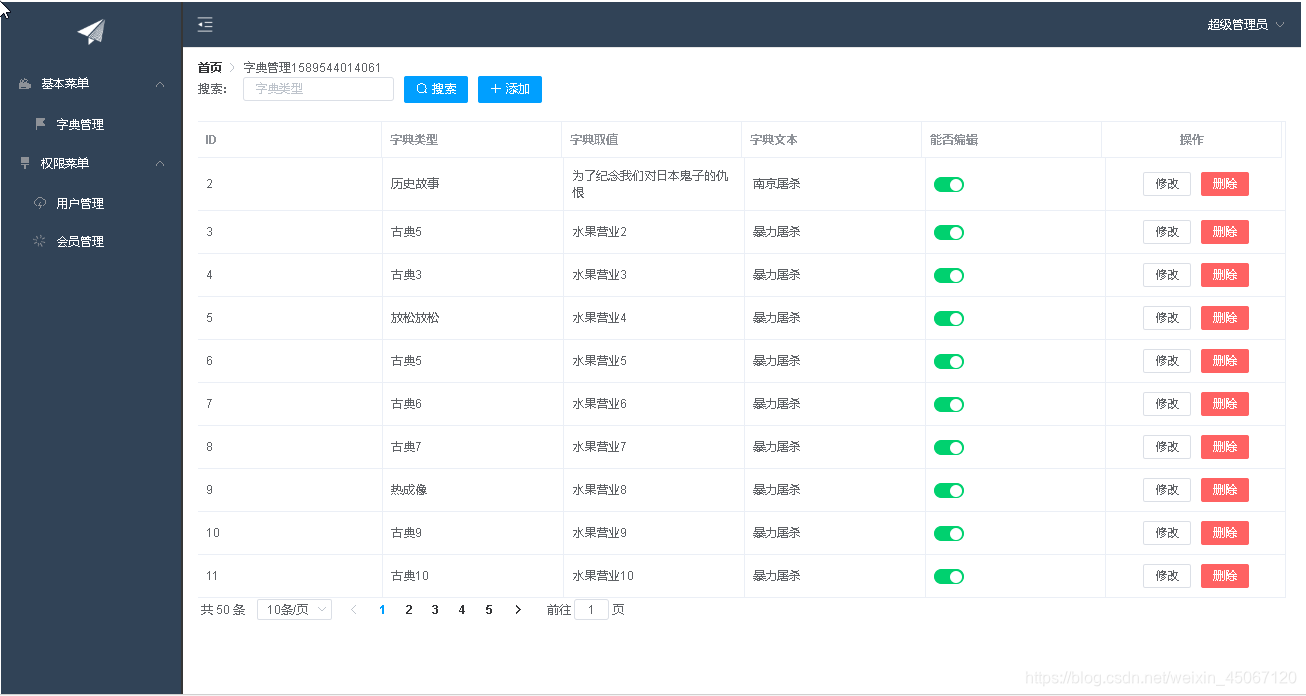The height and width of the screenshot is (696, 1306).
Task: Click 删除 for row ID 5
Action: pyautogui.click(x=1225, y=318)
